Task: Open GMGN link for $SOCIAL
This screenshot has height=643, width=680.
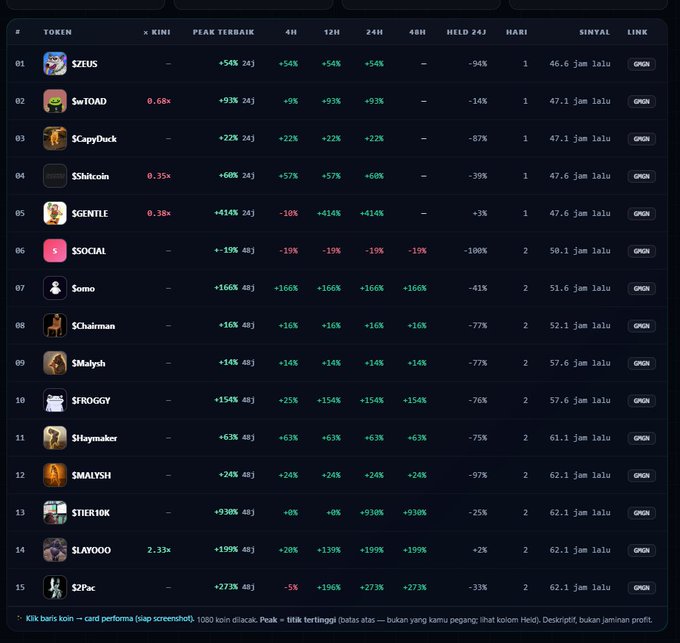Action: point(641,251)
